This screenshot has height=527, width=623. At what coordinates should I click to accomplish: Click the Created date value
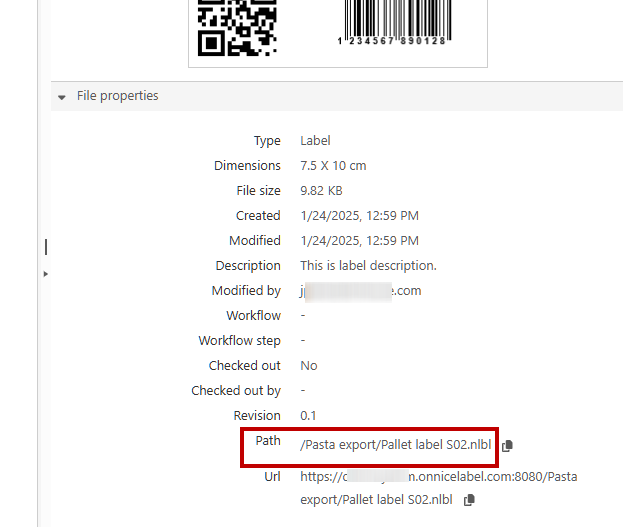point(359,216)
